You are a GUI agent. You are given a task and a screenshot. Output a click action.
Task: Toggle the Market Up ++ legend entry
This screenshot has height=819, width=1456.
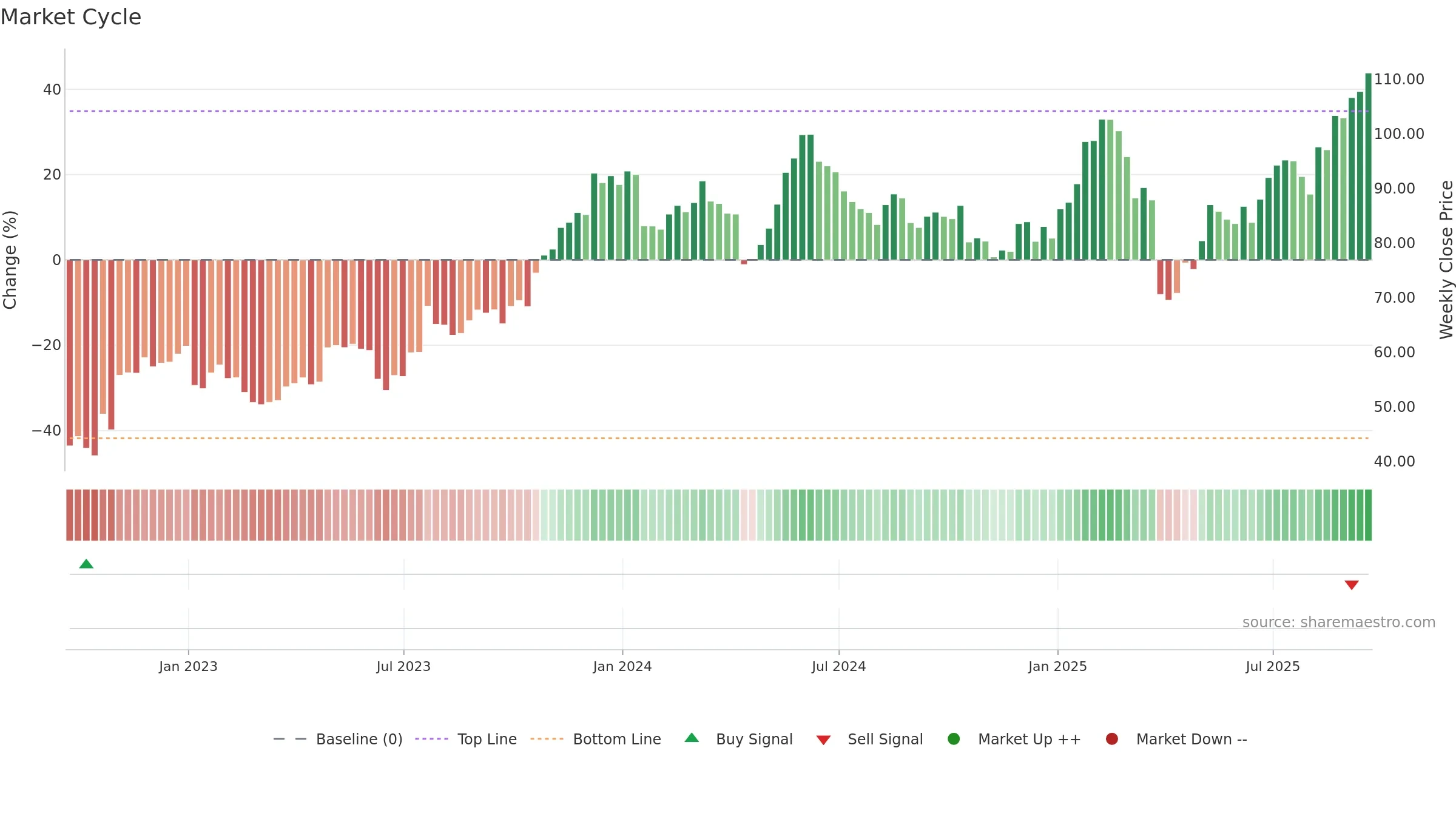[x=1014, y=739]
